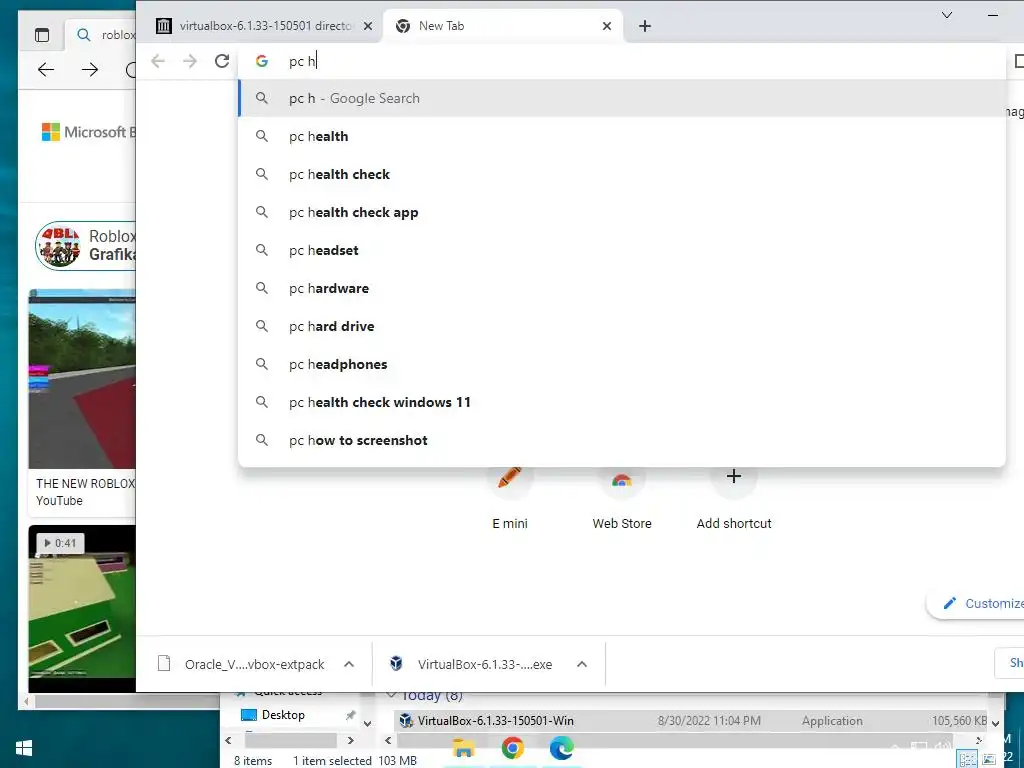Select 'pc hardware' suggestion
Viewport: 1024px width, 768px height.
pos(622,288)
